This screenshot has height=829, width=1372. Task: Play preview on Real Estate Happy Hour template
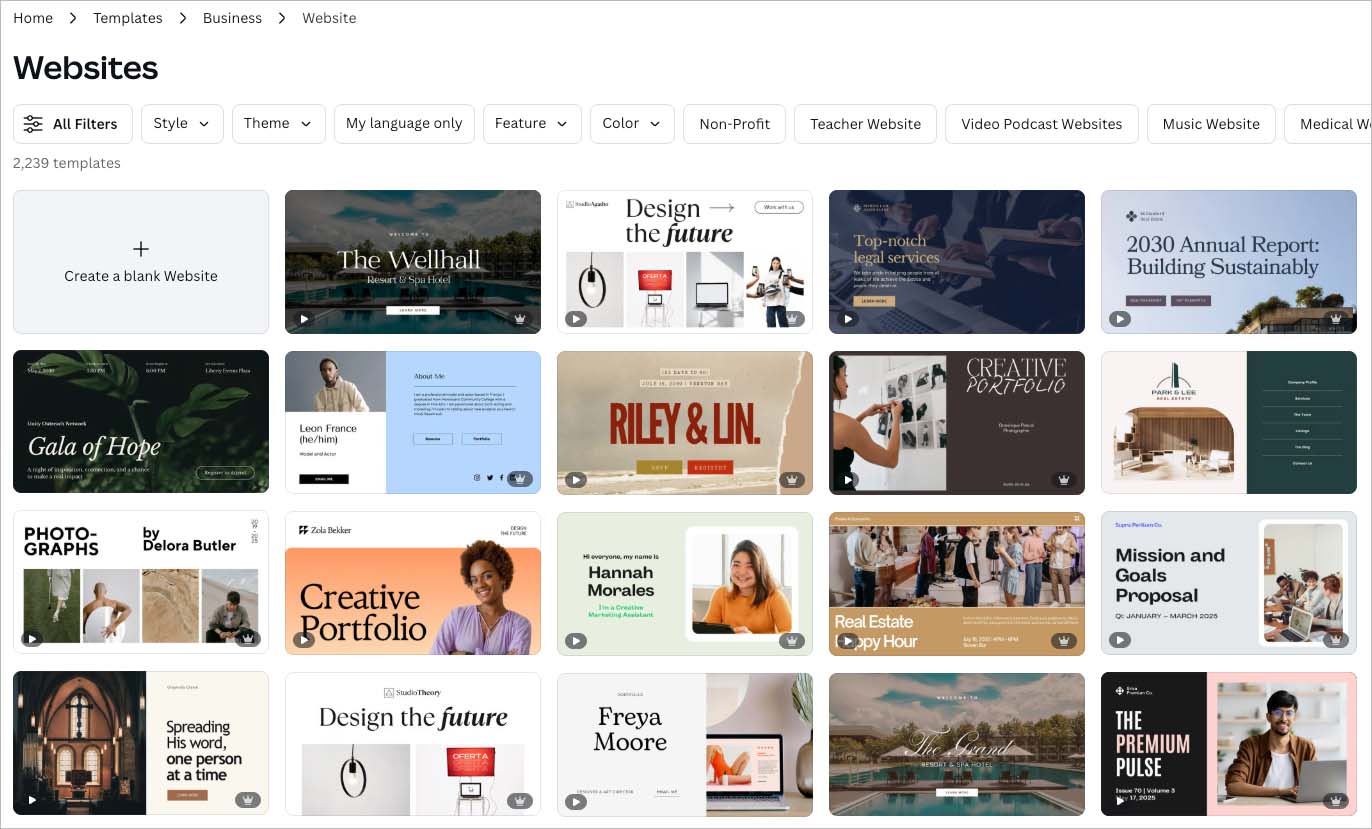(x=848, y=641)
